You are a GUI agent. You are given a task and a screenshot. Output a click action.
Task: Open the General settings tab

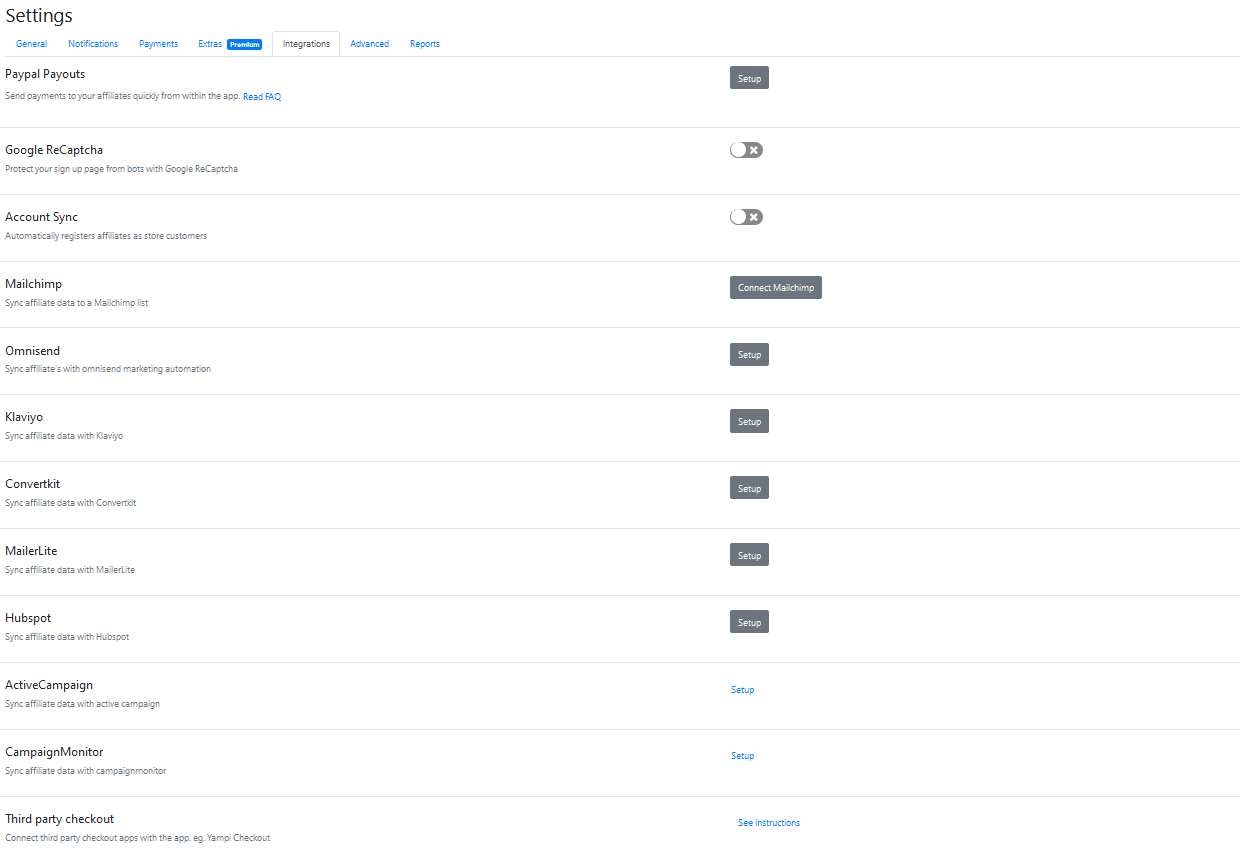pos(31,44)
